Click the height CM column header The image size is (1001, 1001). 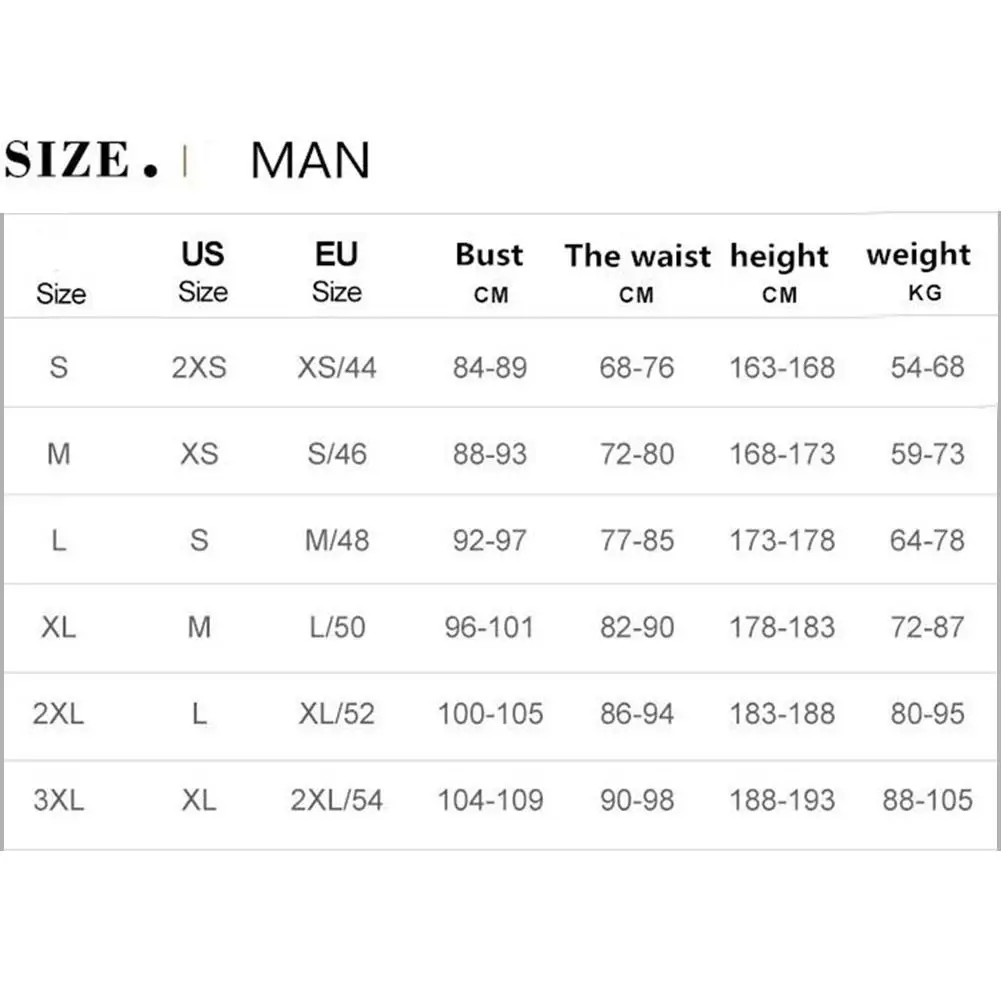[x=779, y=273]
